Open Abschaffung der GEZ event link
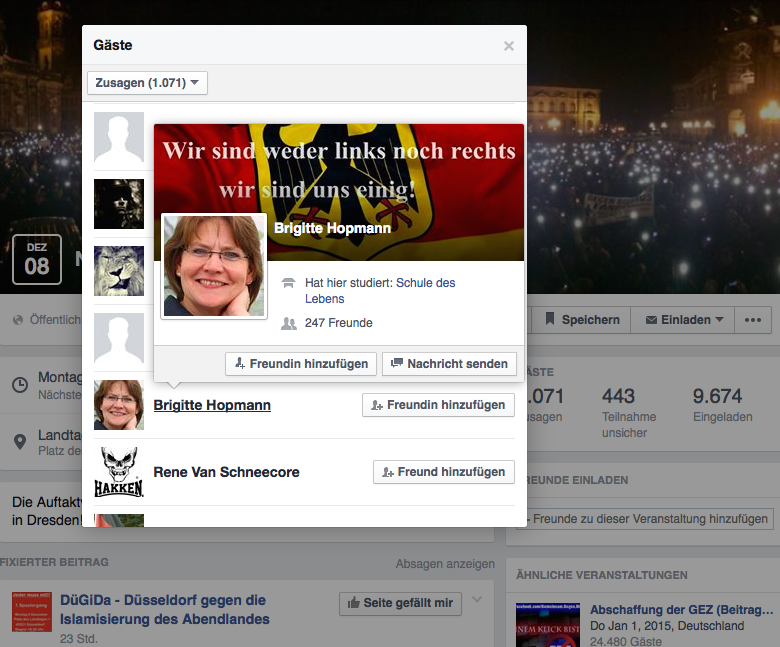780x647 pixels. pos(682,610)
